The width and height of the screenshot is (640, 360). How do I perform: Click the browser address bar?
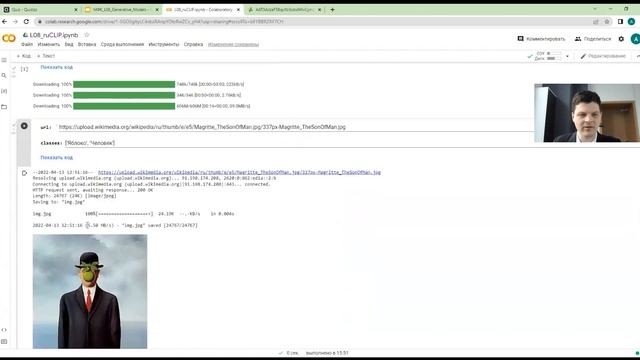point(314,21)
